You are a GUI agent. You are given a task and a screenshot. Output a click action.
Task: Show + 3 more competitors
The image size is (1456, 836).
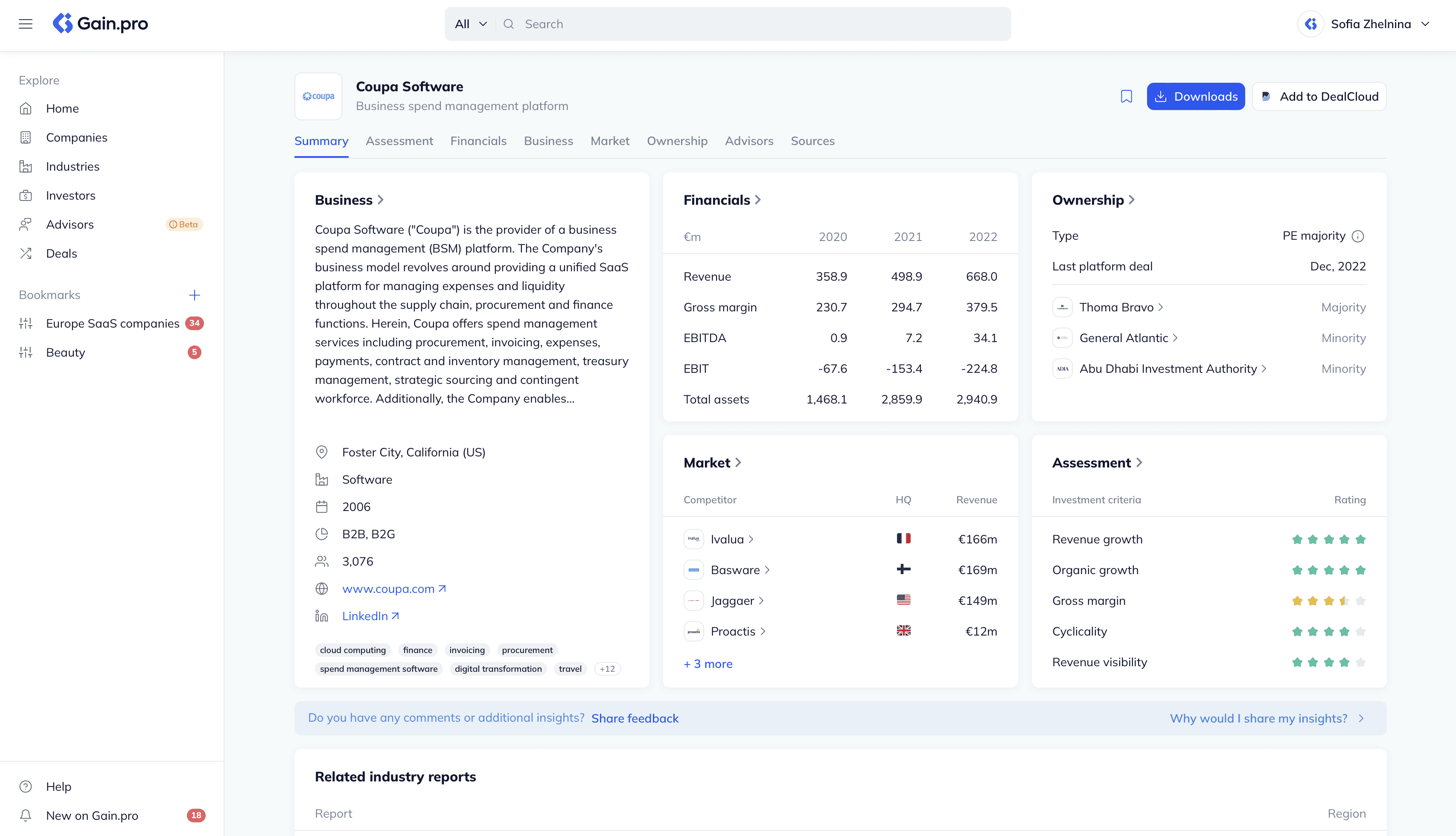(x=708, y=664)
